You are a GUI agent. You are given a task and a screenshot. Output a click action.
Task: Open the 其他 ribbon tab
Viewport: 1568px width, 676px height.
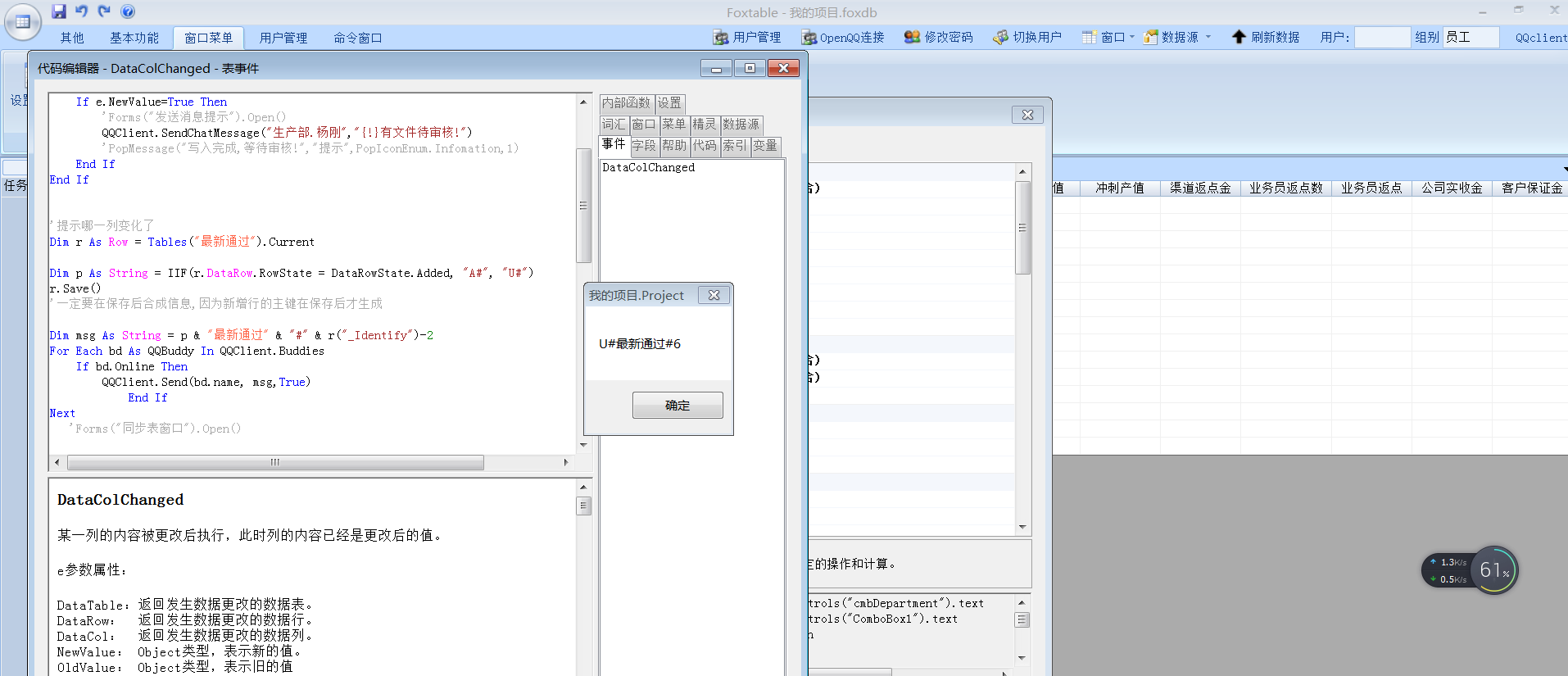click(72, 38)
